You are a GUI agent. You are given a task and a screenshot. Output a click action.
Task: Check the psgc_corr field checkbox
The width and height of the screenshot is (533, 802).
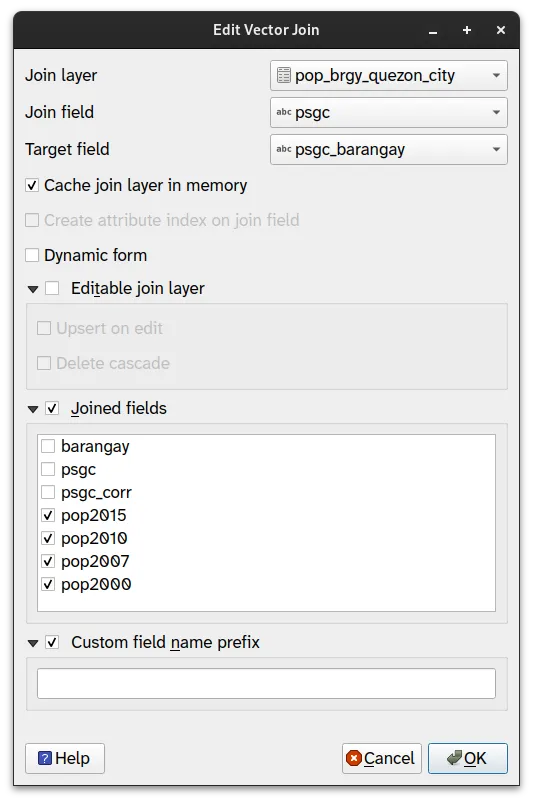[48, 492]
